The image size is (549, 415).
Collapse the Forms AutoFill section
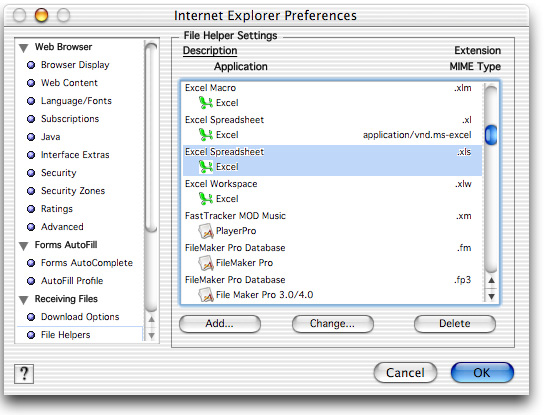(x=23, y=246)
